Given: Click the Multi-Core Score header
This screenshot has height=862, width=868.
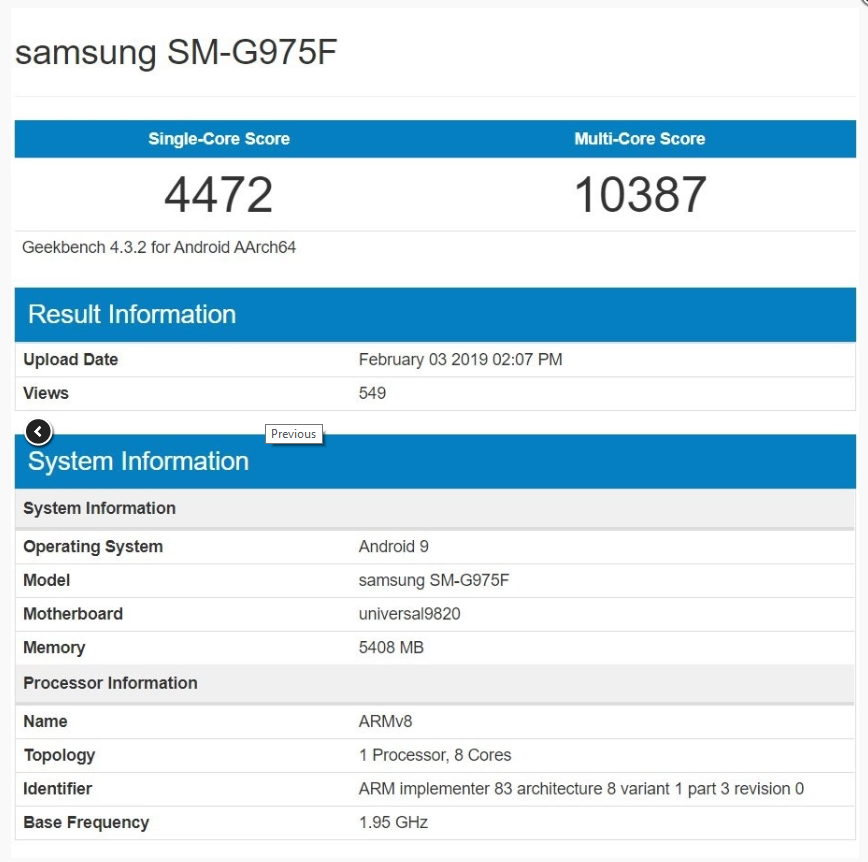Looking at the screenshot, I should 639,138.
